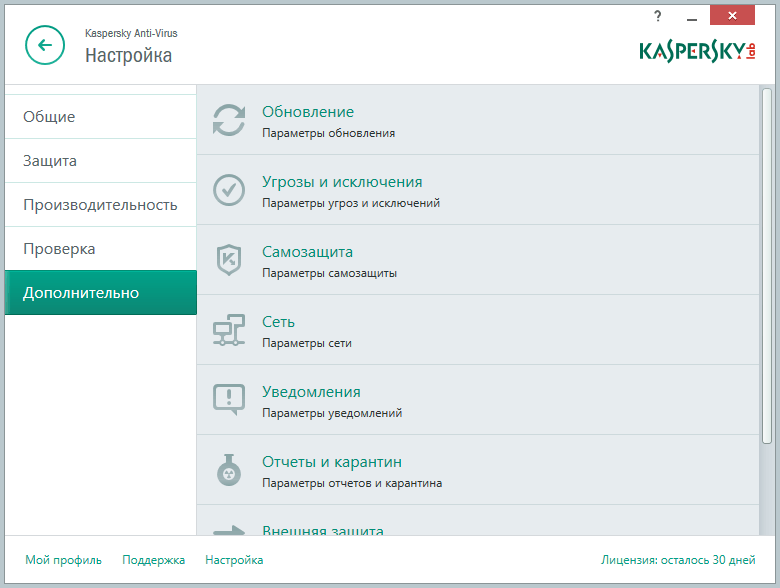
Task: Close the Kaspersky settings window
Action: coord(732,15)
